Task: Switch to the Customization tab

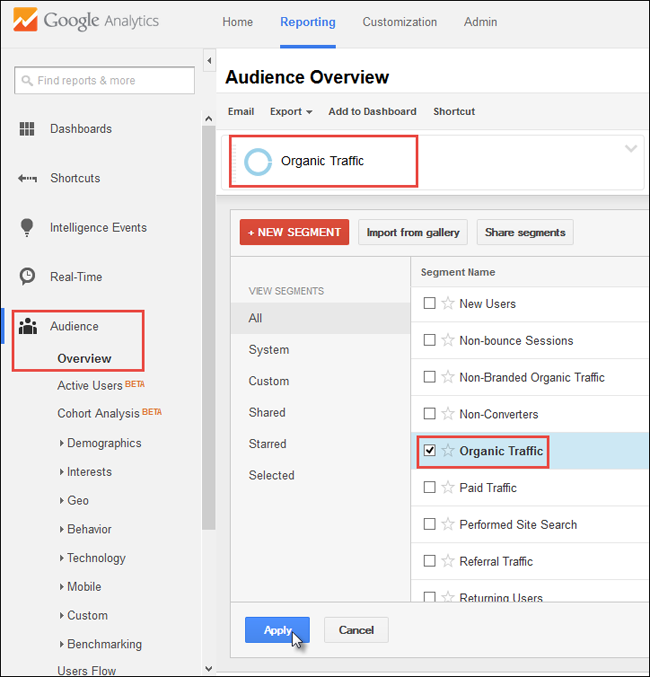Action: (399, 22)
